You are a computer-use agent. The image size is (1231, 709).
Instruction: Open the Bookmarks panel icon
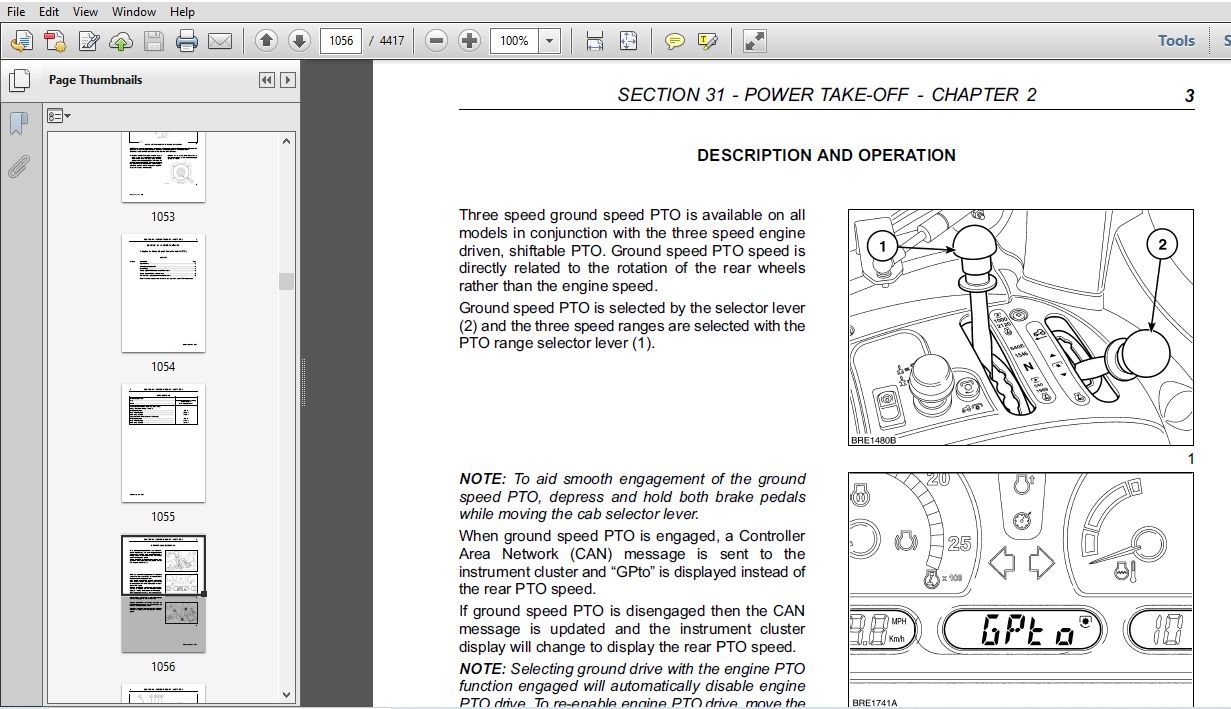coord(18,123)
